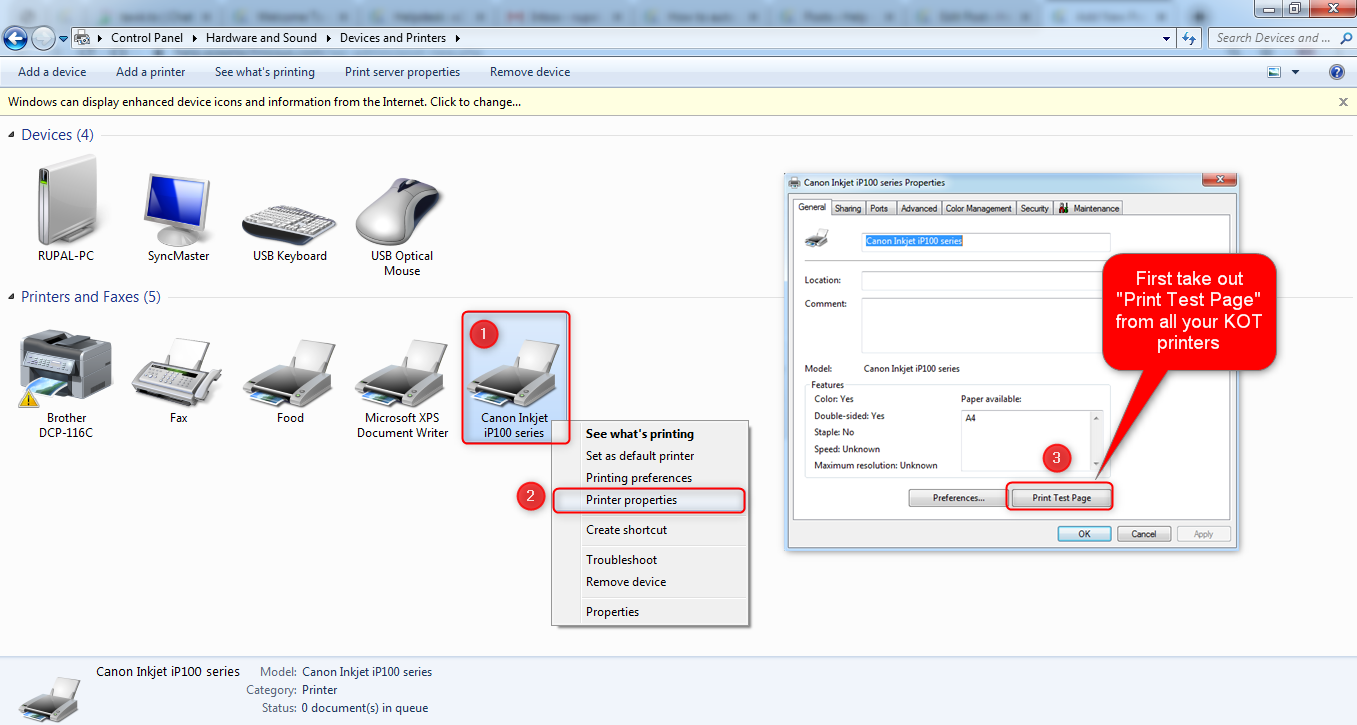Expand the Hardware and Sound breadcrumb arrow
Viewport: 1357px width, 725px height.
[328, 38]
